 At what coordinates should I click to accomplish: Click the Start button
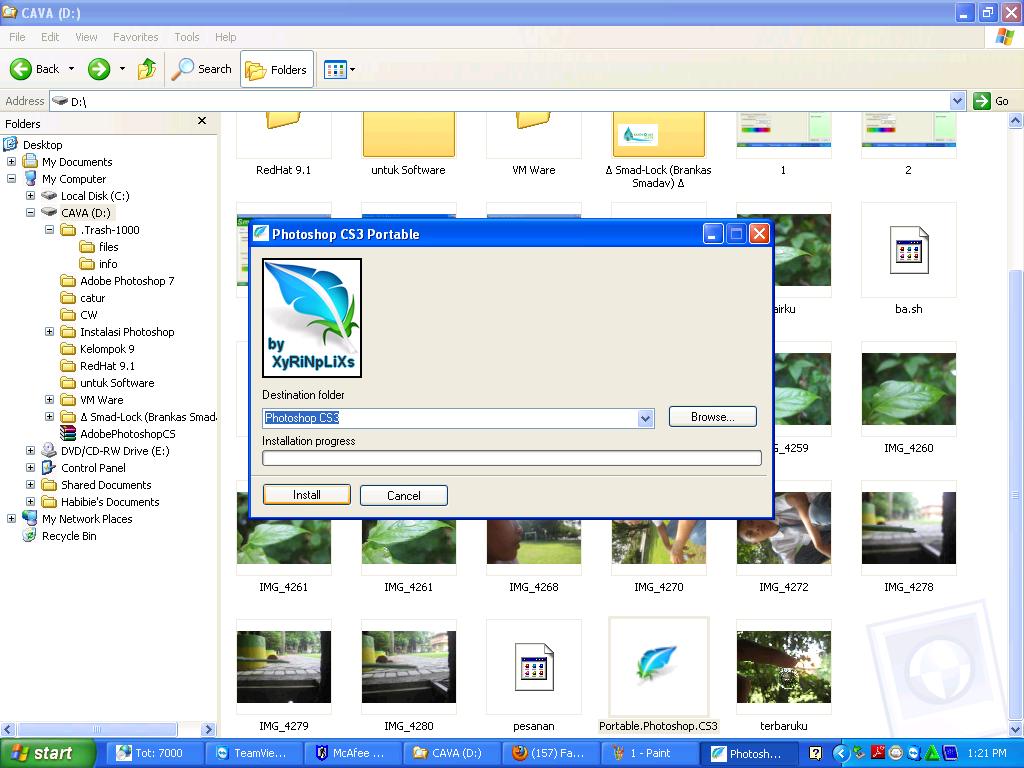[x=48, y=753]
